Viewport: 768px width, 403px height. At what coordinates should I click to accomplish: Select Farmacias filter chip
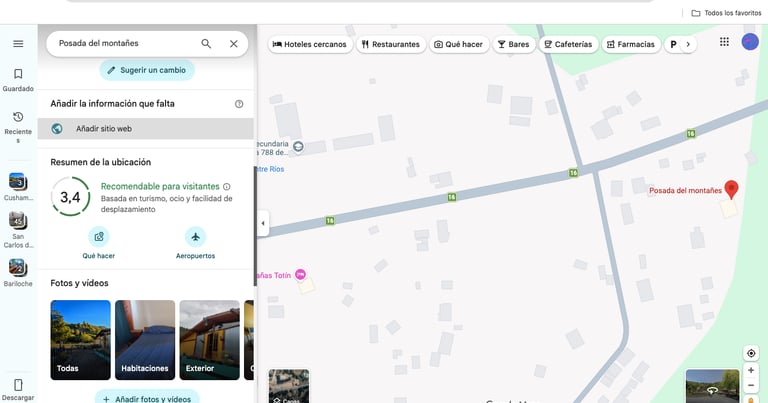[631, 44]
